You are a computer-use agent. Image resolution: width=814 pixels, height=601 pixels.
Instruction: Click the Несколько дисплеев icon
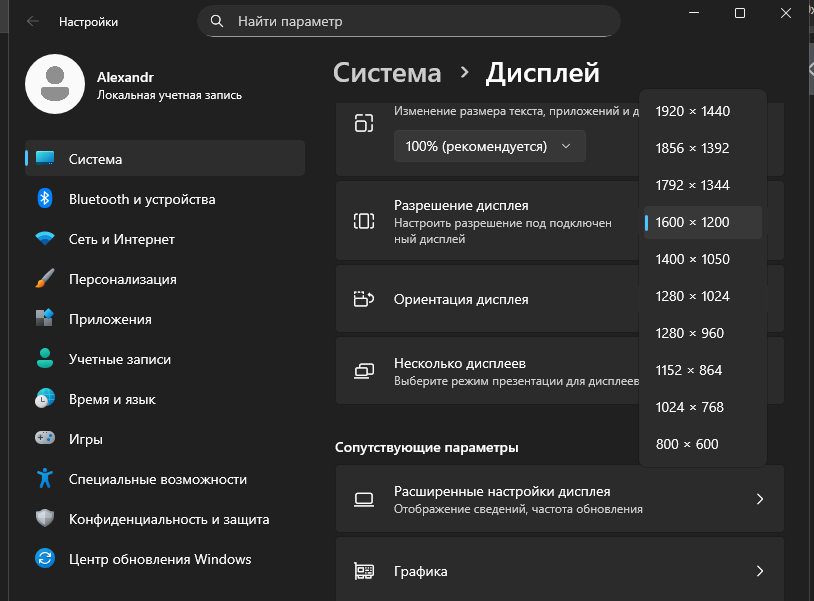(364, 371)
